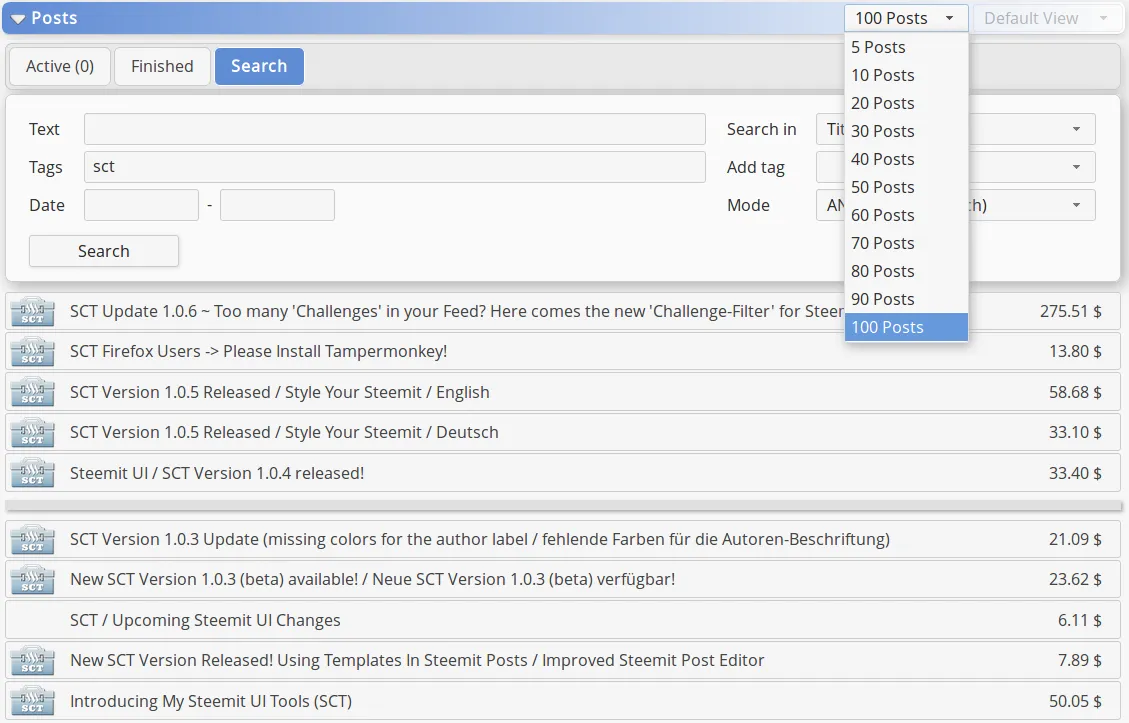1129x723 pixels.
Task: Select 70 Posts option
Action: click(x=906, y=243)
